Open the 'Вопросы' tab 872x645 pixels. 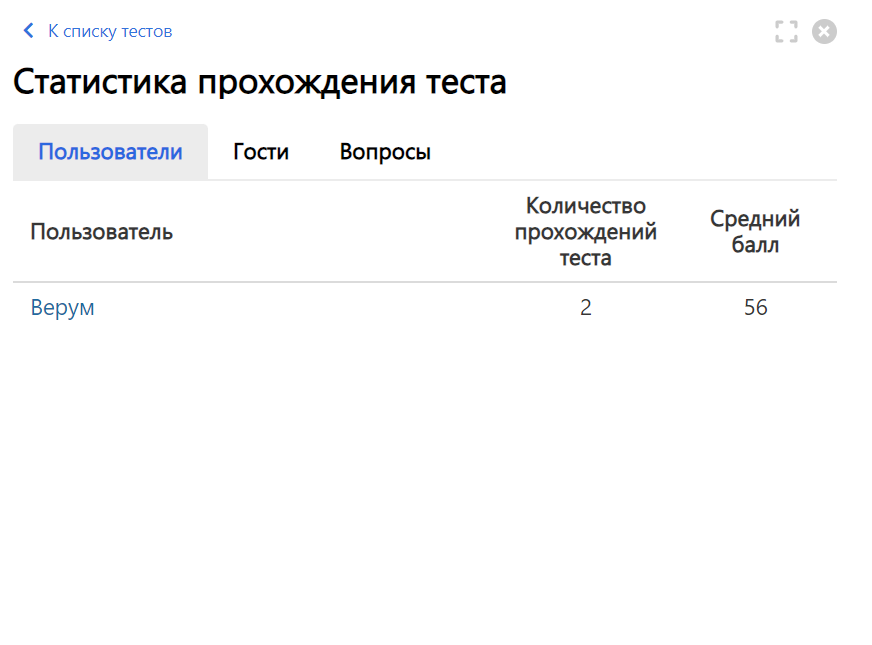click(x=385, y=152)
